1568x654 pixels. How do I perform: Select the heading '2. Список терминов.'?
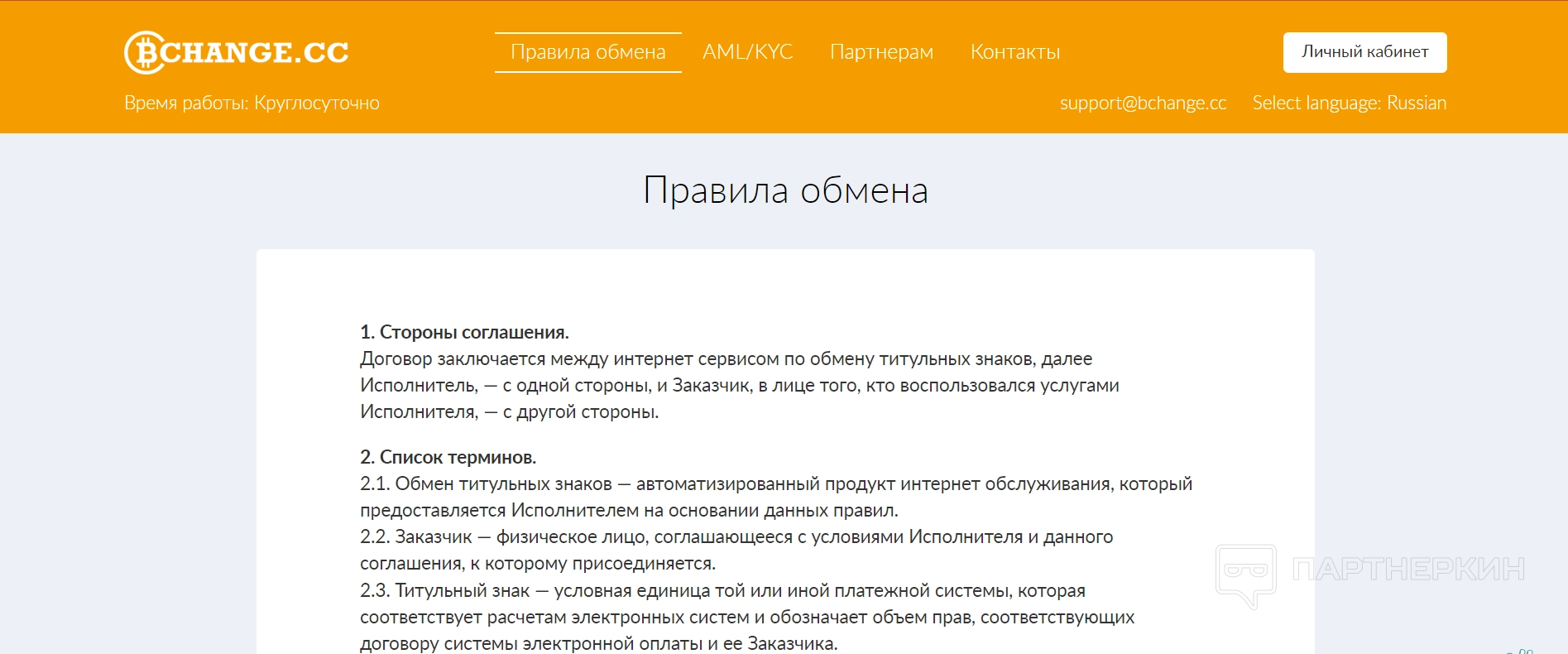(448, 457)
